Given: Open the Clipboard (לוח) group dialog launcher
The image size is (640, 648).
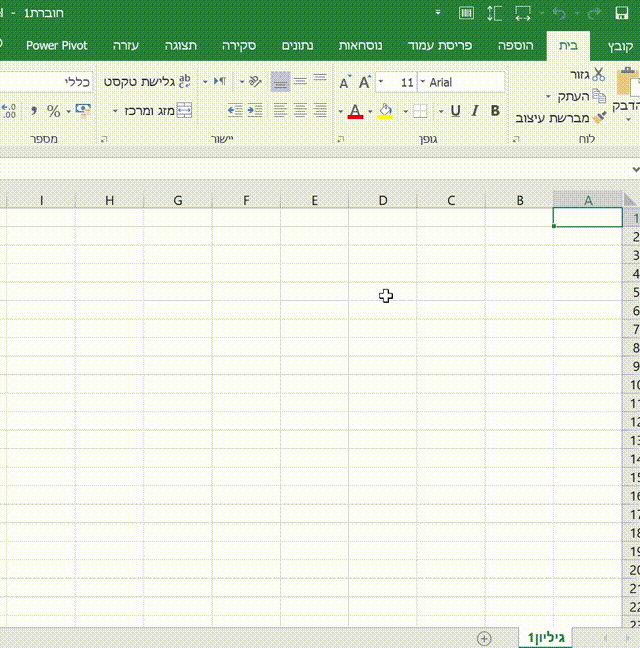Looking at the screenshot, I should point(516,139).
